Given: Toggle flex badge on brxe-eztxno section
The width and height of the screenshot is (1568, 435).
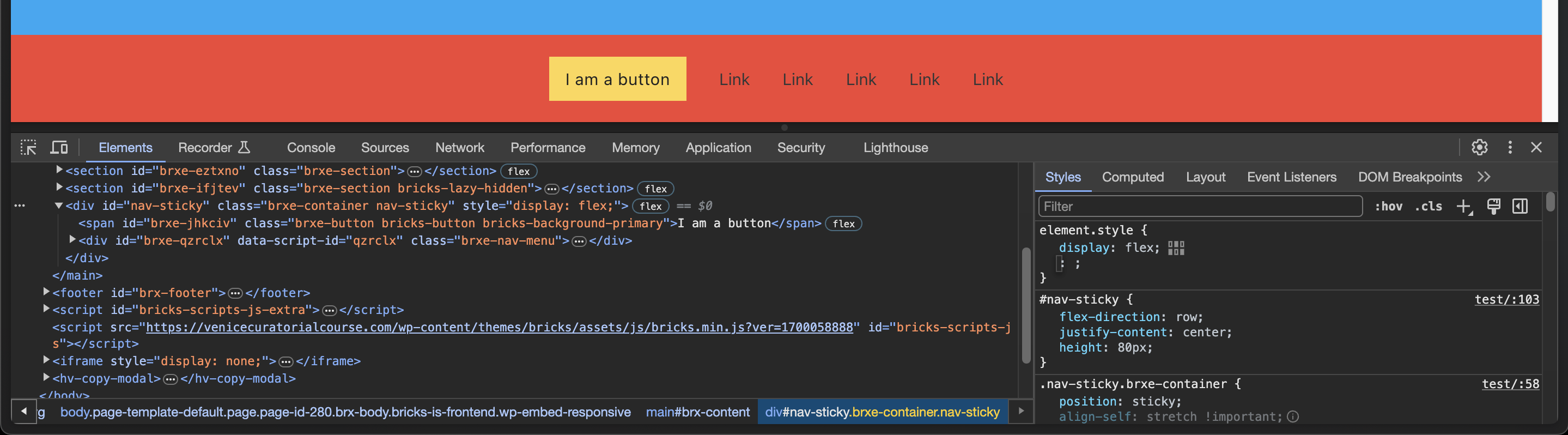Looking at the screenshot, I should 519,172.
